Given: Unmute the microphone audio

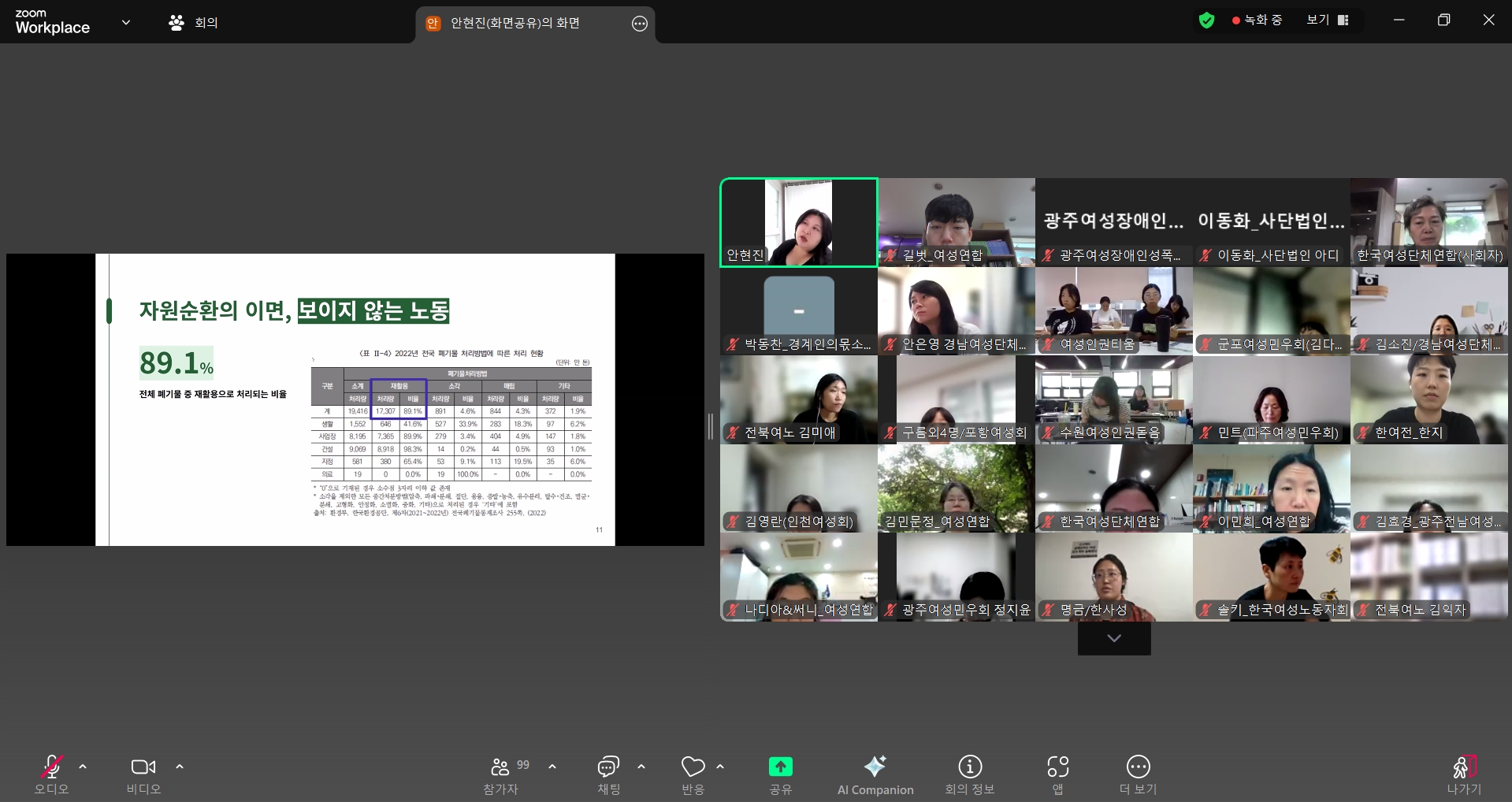Looking at the screenshot, I should [x=51, y=767].
